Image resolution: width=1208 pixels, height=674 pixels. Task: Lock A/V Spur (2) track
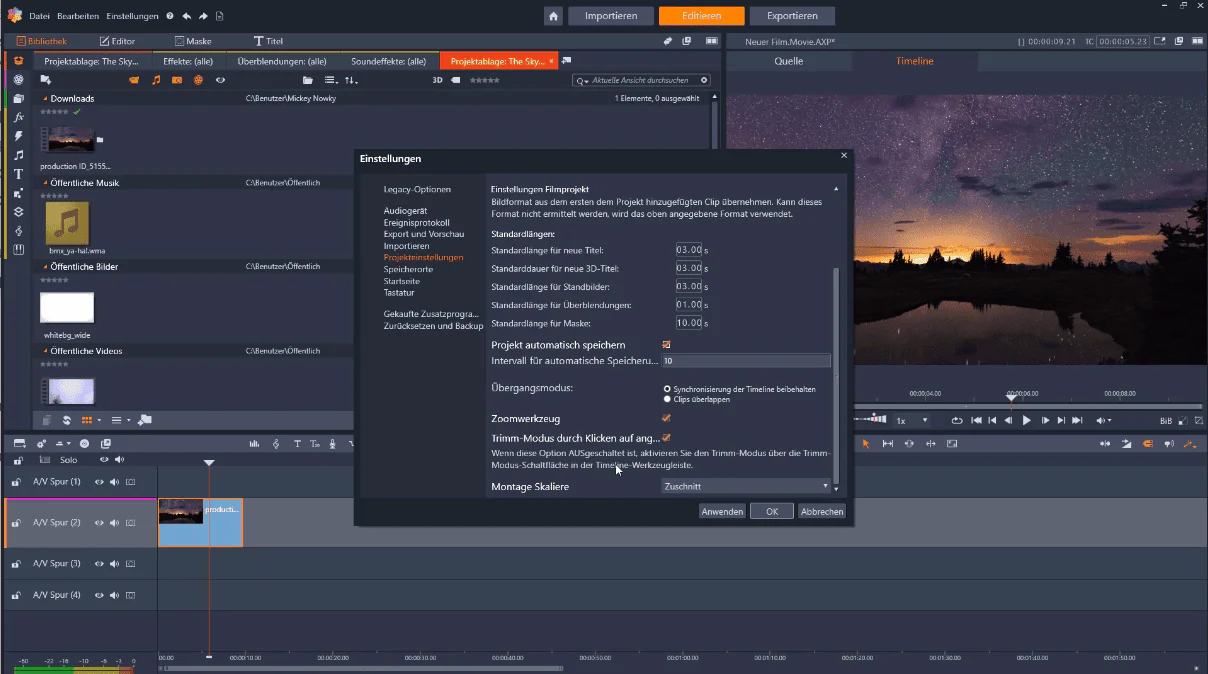click(x=16, y=522)
